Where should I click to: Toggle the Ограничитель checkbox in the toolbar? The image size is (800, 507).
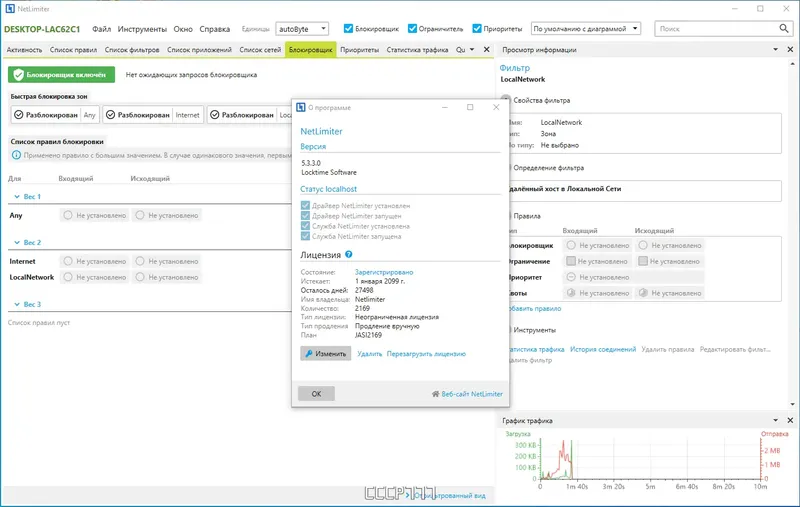point(412,29)
